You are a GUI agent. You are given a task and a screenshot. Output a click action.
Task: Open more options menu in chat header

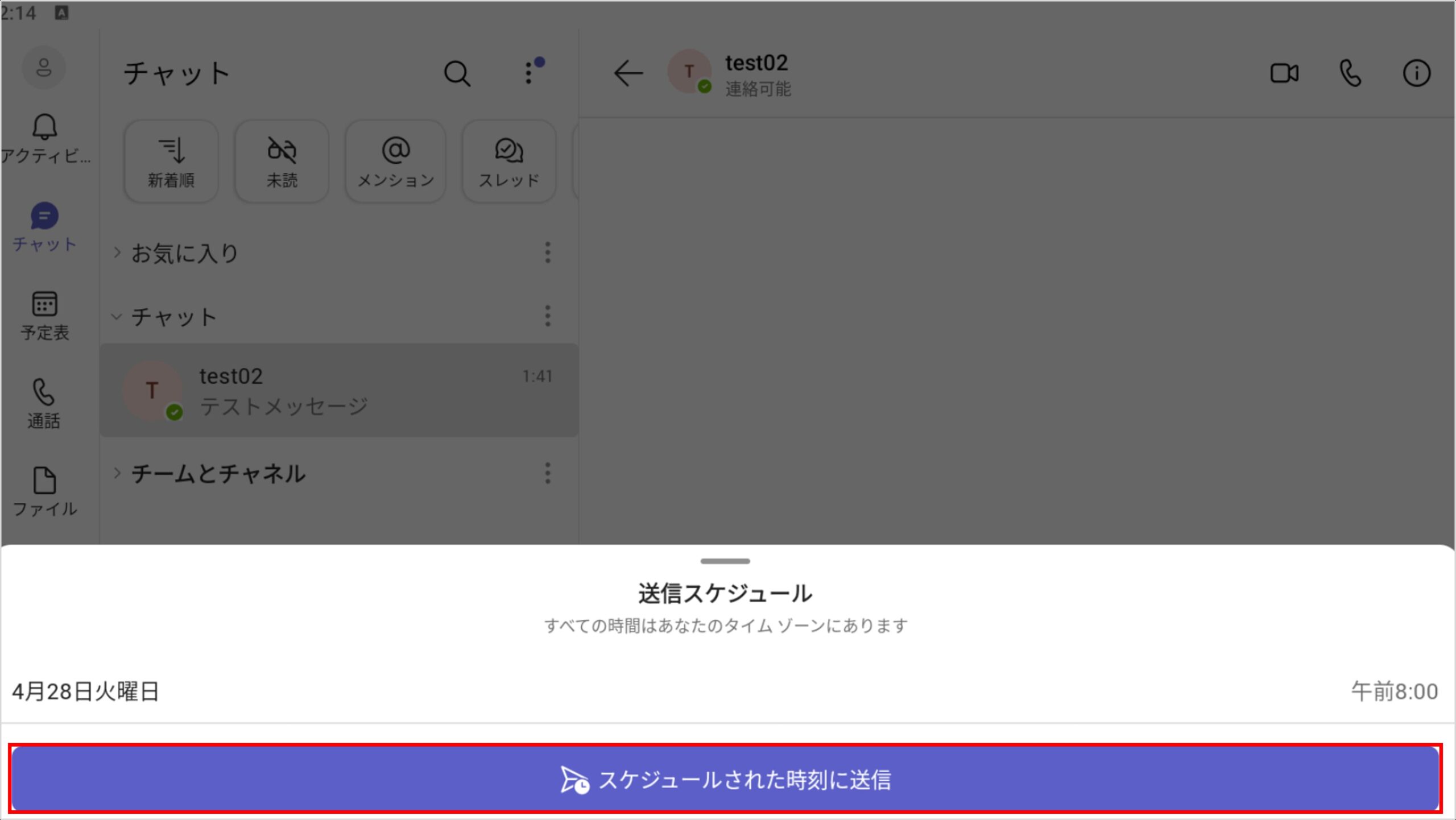click(x=529, y=73)
